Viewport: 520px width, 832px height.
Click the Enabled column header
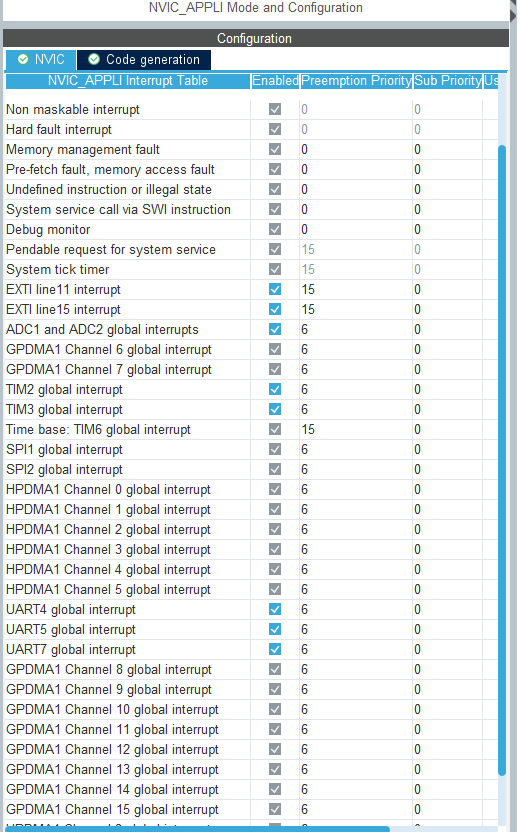275,81
